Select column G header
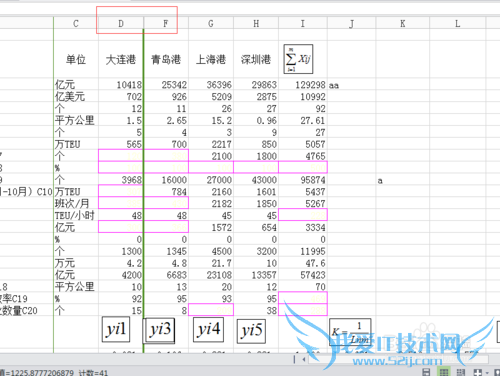500x376 pixels. tap(211, 23)
